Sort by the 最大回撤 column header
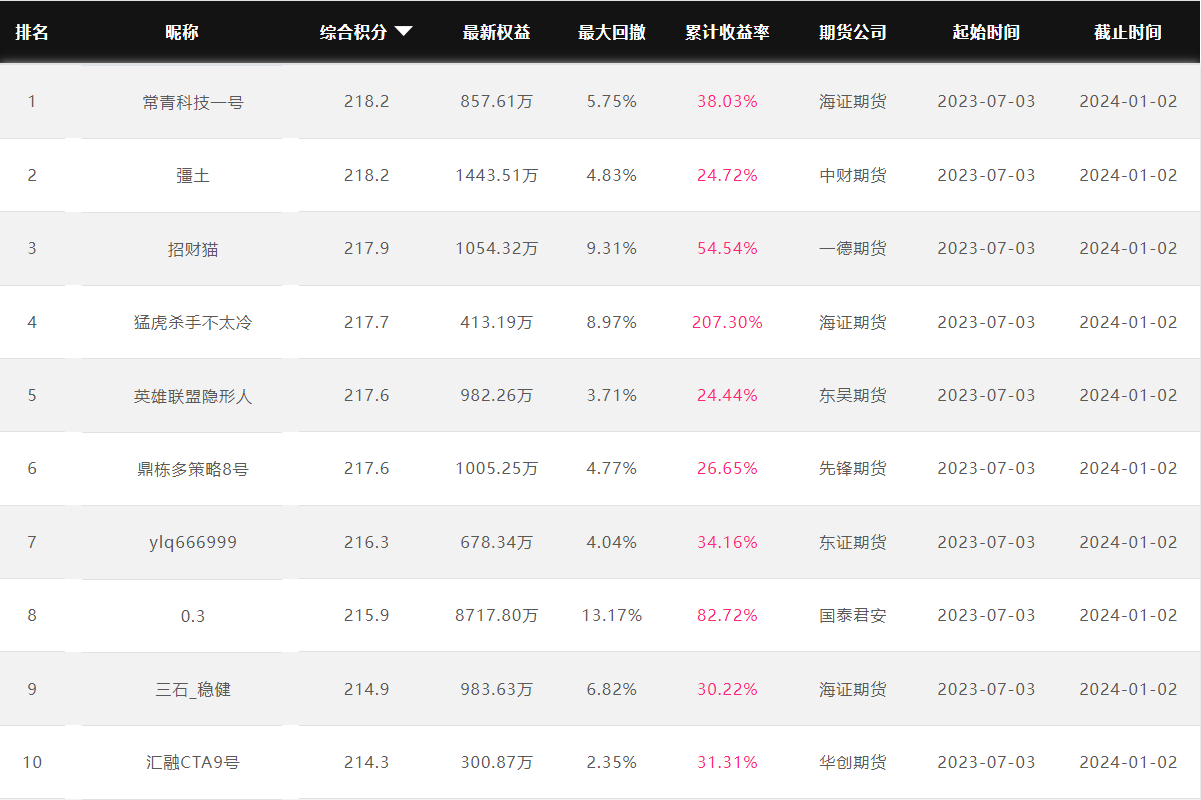Viewport: 1201px width, 800px height. click(612, 32)
